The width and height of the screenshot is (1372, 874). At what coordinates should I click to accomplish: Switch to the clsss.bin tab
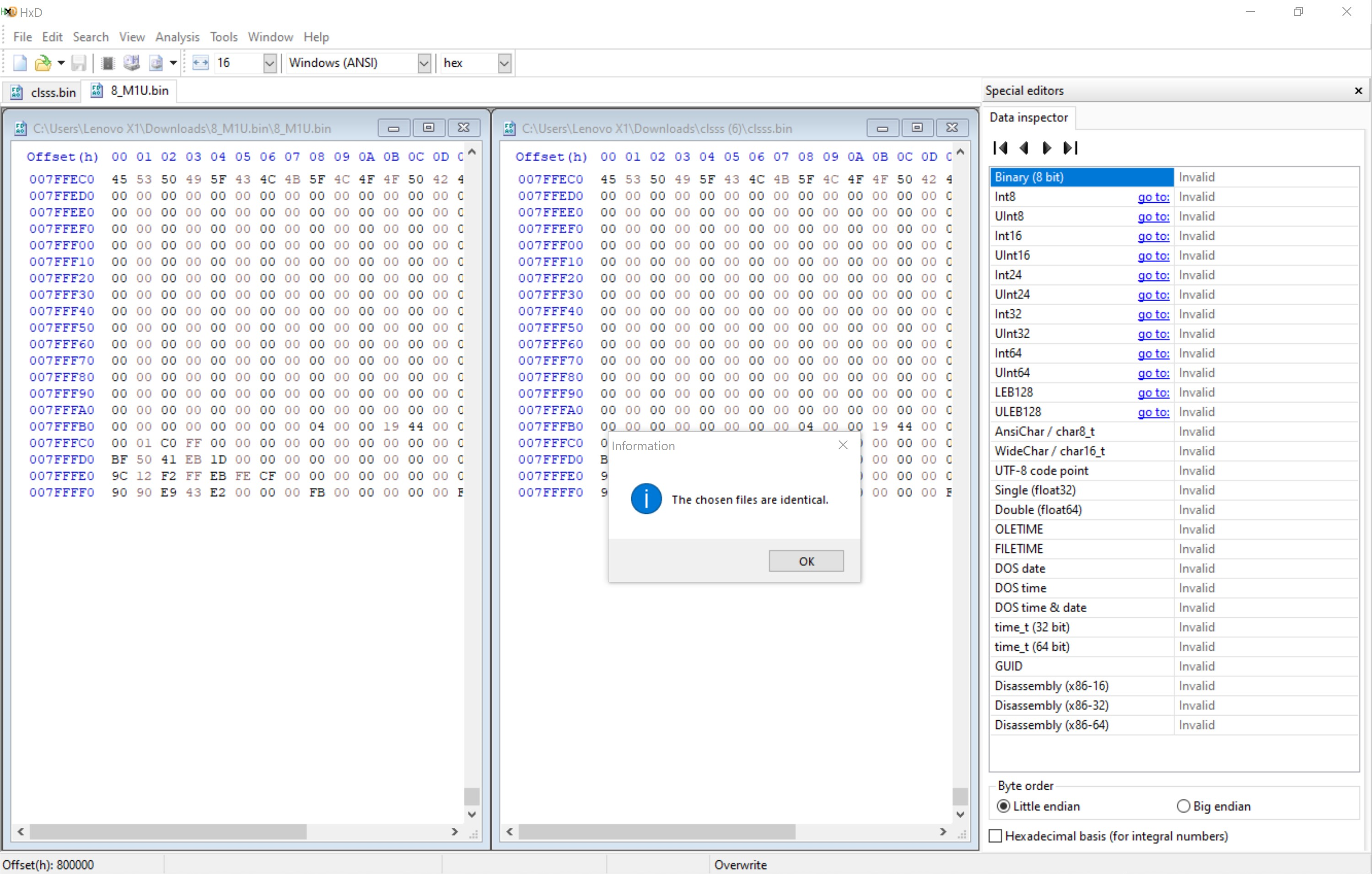43,92
